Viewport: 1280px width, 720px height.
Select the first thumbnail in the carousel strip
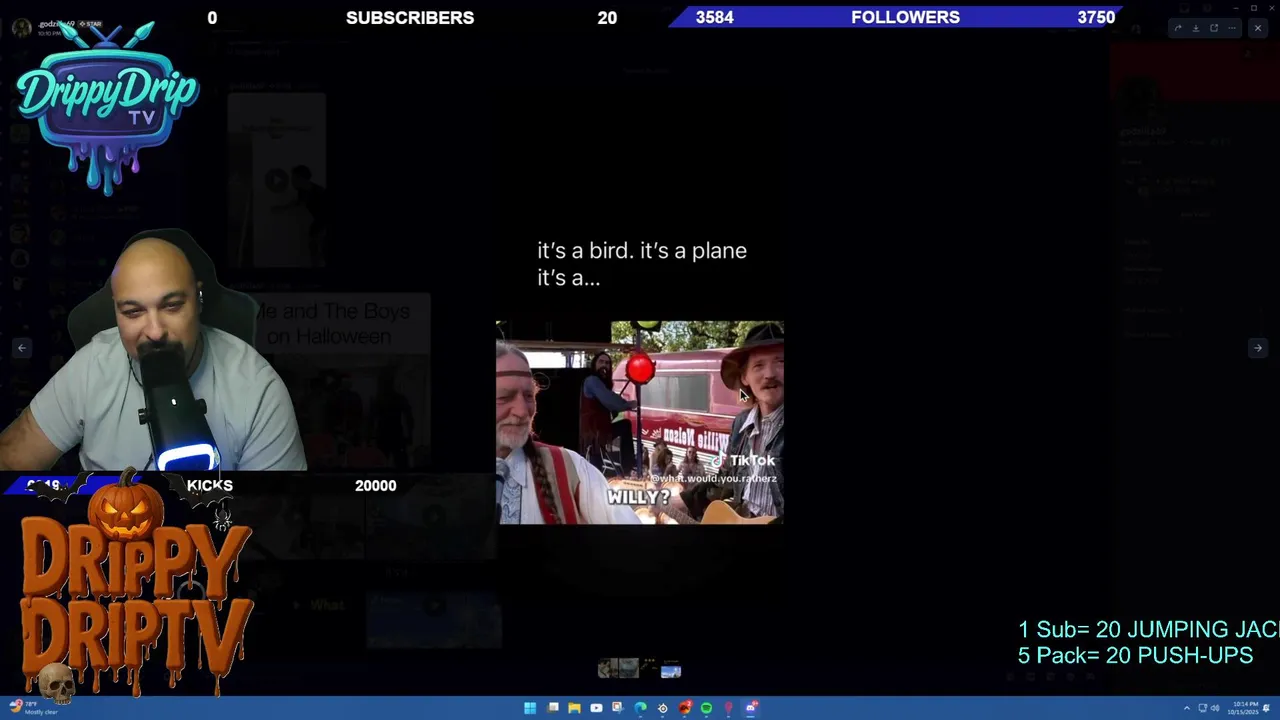(608, 668)
